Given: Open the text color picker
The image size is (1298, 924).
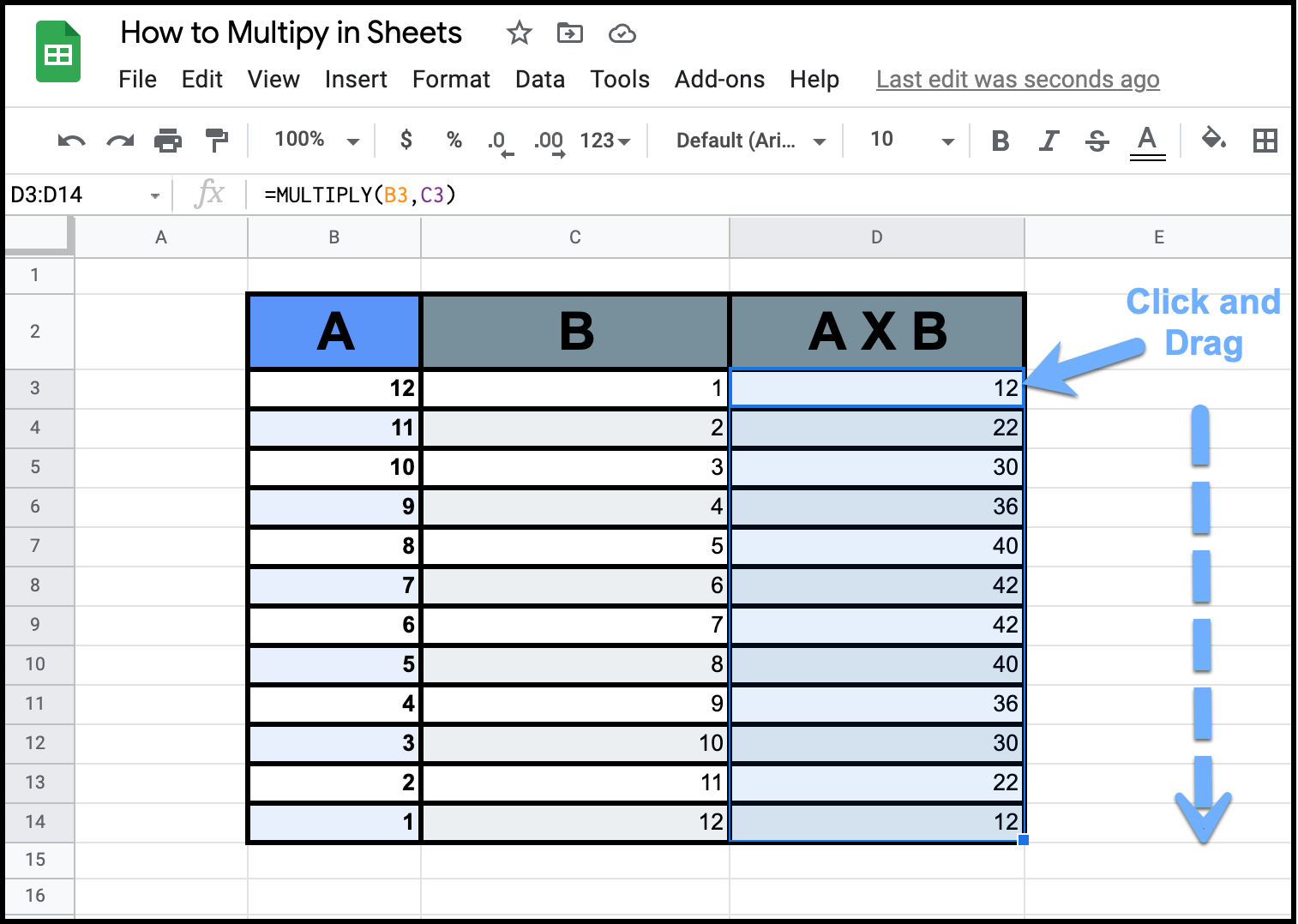Looking at the screenshot, I should [1147, 140].
